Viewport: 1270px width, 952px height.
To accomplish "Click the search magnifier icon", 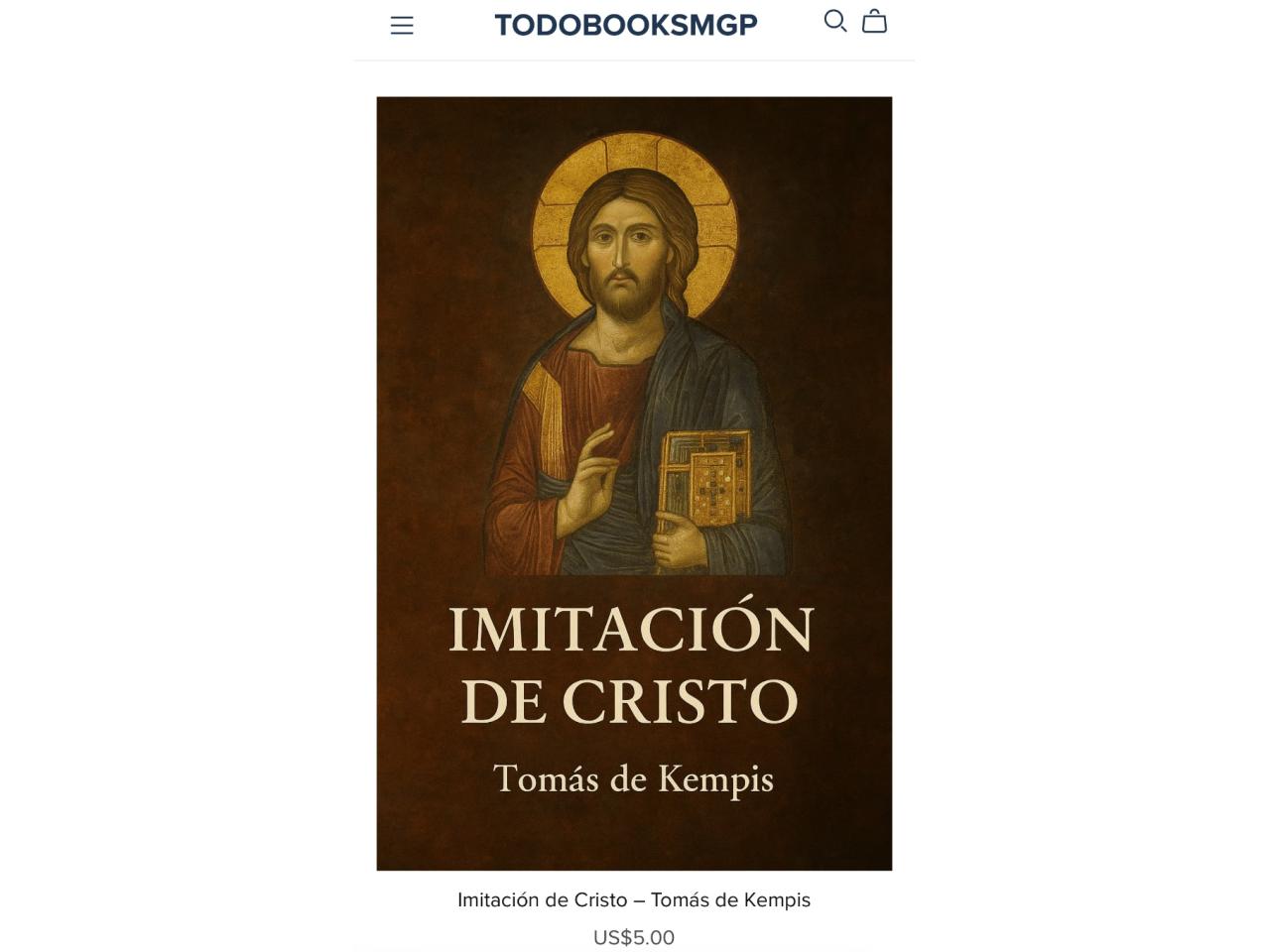I will click(x=835, y=21).
